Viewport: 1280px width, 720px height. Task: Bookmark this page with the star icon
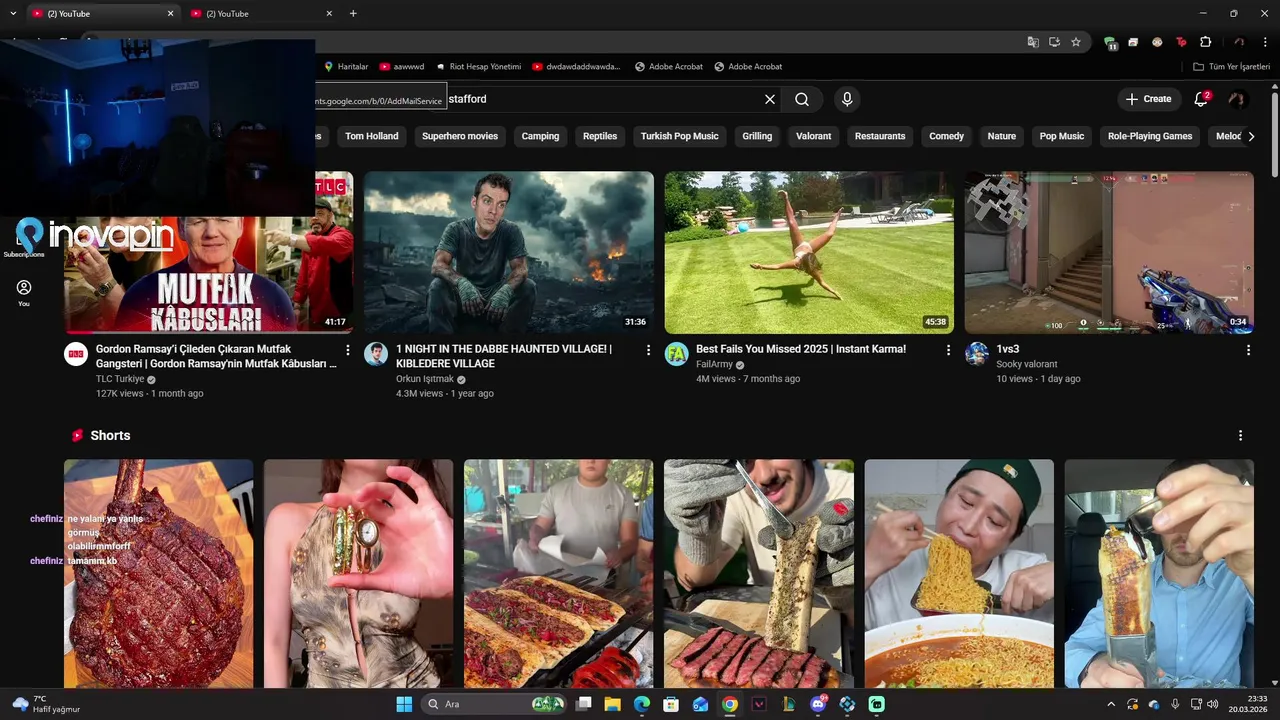(1076, 42)
